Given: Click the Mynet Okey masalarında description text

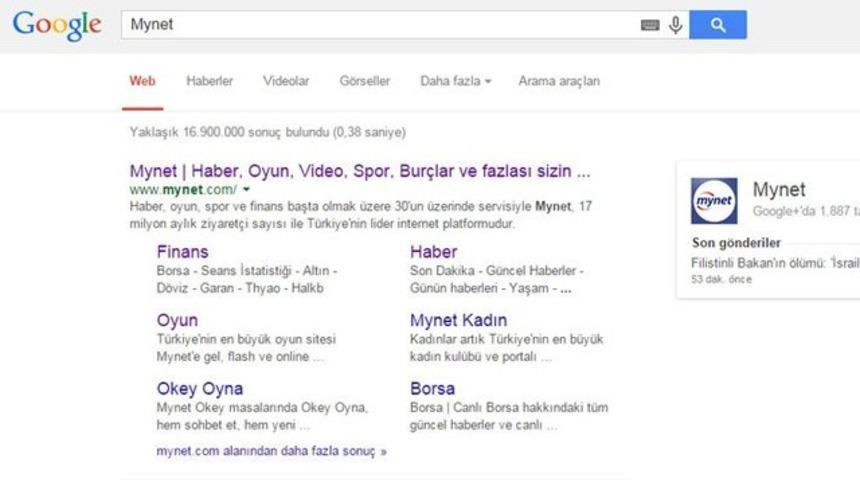Looking at the screenshot, I should pos(262,416).
